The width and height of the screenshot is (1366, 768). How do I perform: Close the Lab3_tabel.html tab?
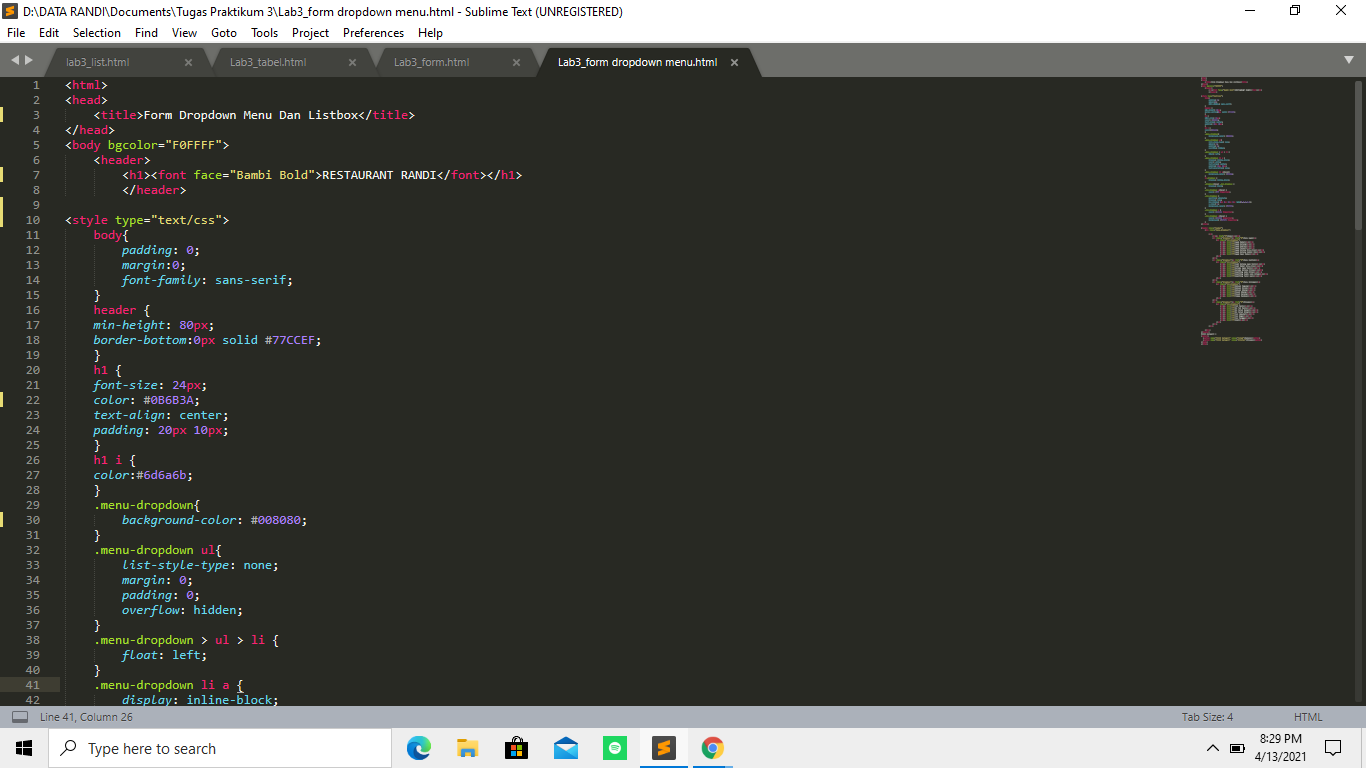click(x=352, y=62)
